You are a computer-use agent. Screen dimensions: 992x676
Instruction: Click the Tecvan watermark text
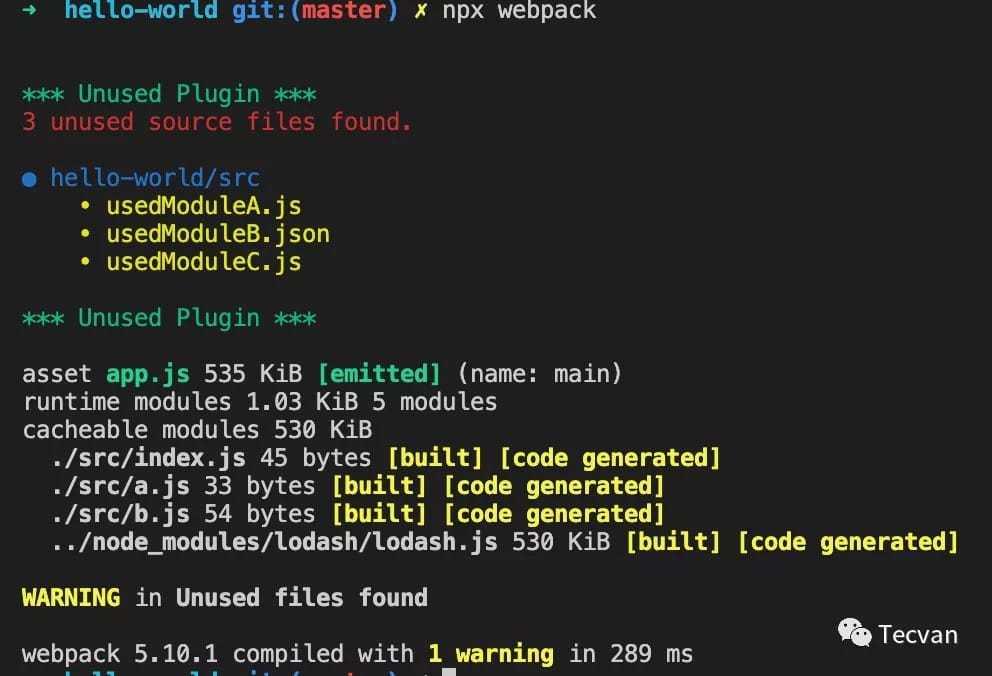[x=918, y=634]
